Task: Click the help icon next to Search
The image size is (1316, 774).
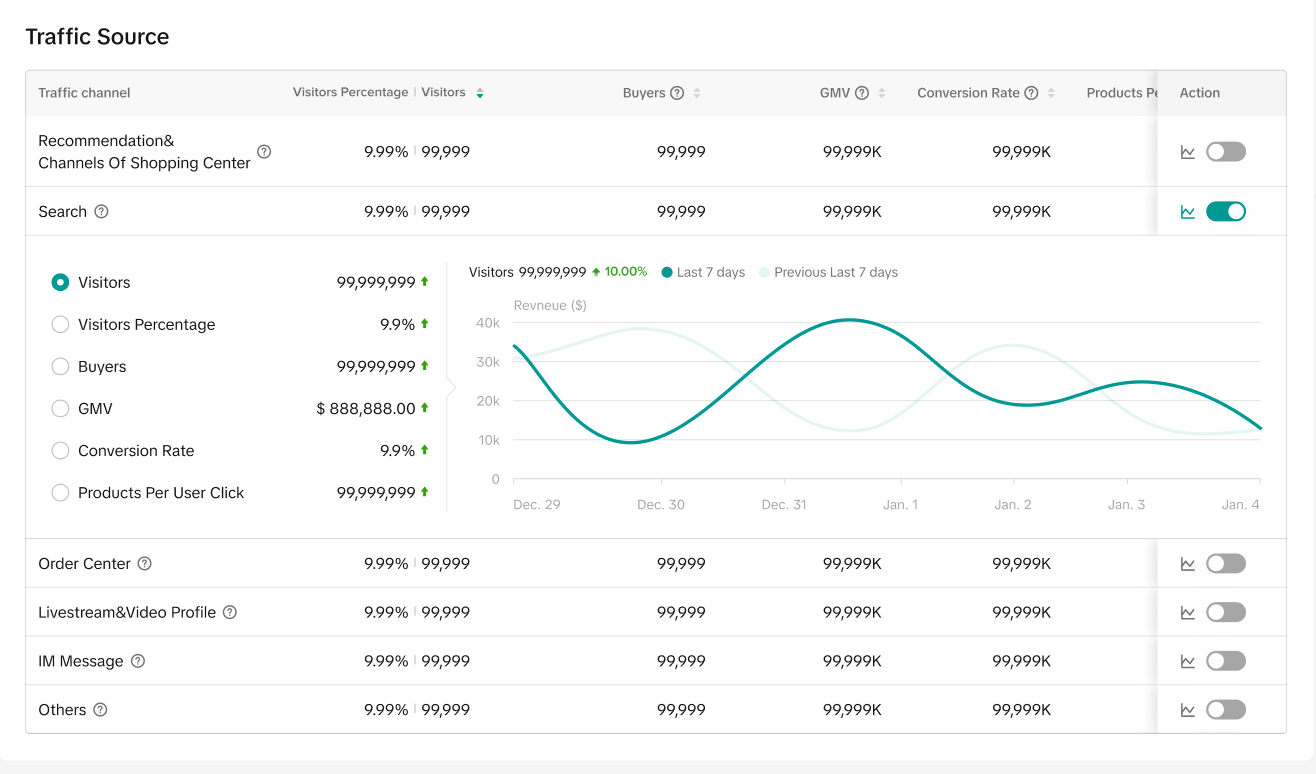Action: pyautogui.click(x=101, y=212)
